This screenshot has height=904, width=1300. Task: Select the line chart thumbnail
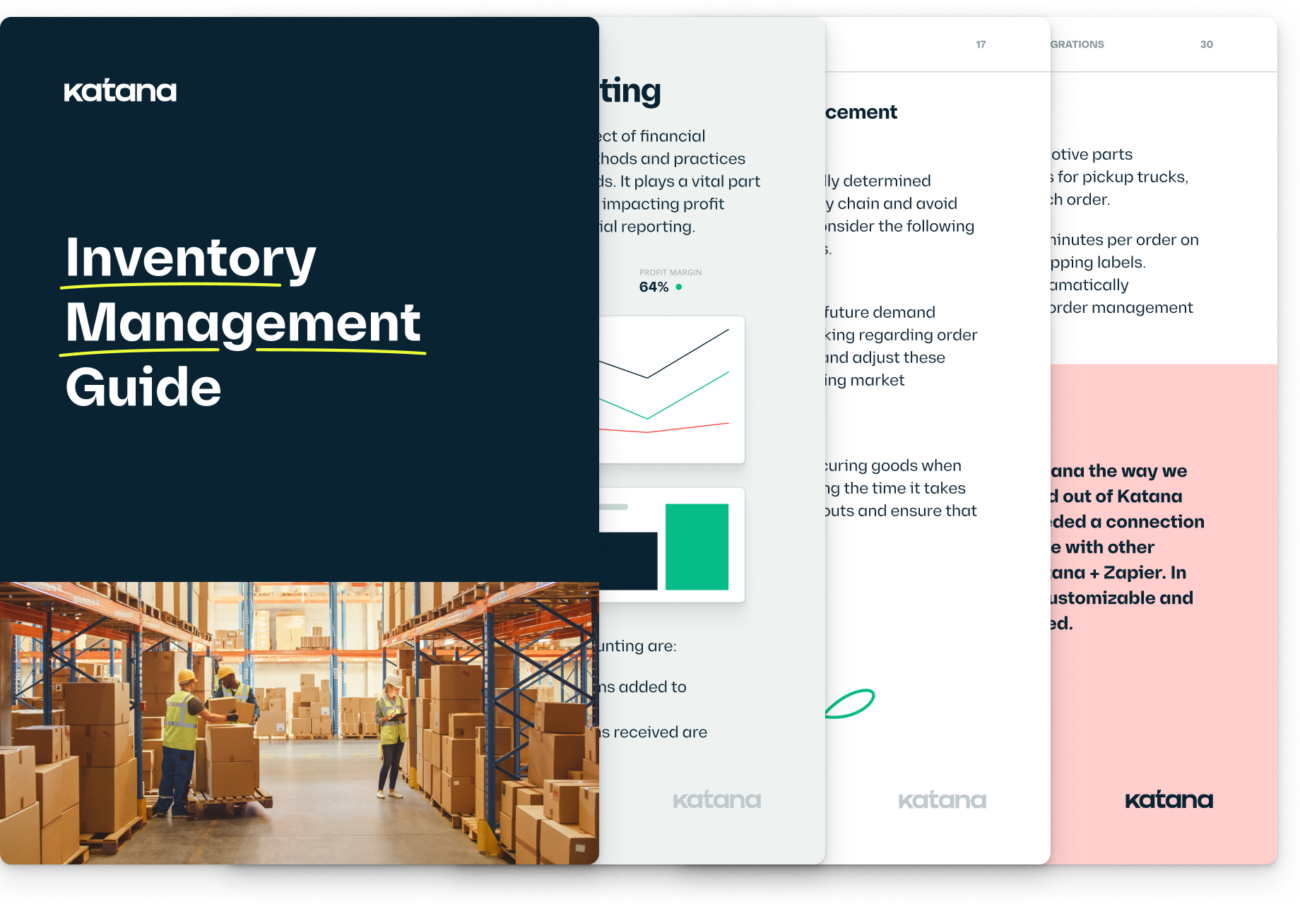670,389
